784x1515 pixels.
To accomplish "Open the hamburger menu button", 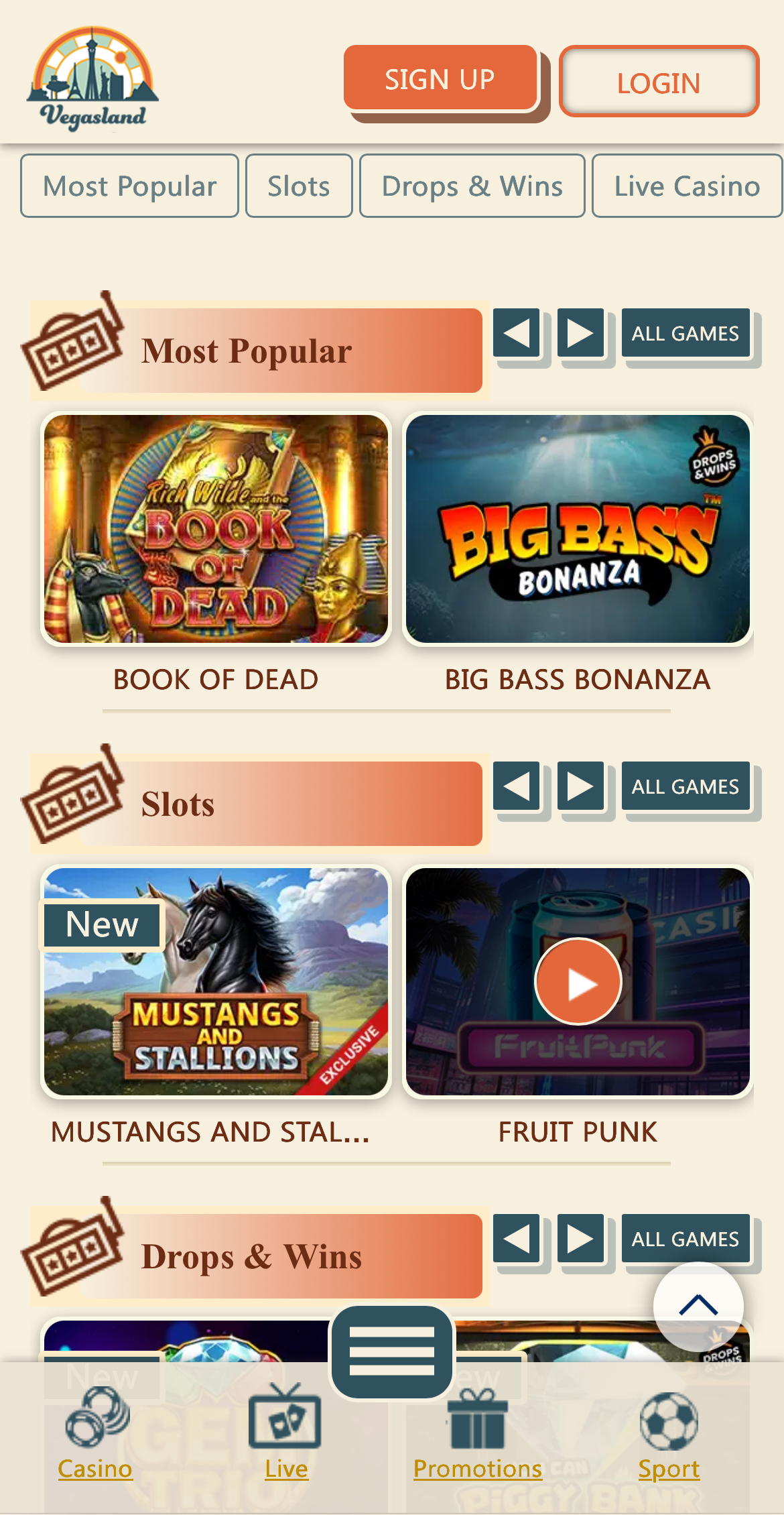I will 392,1351.
